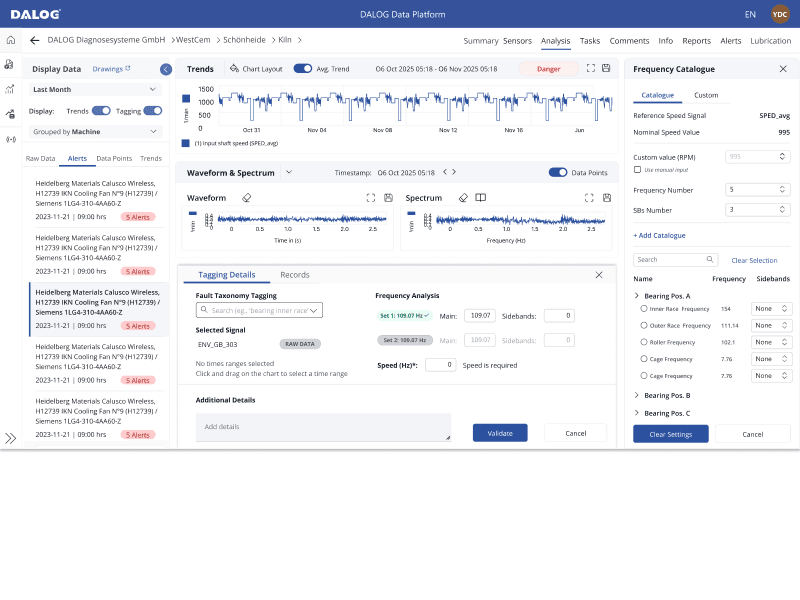Open the sensor signal sidebar icon

[x=11, y=139]
